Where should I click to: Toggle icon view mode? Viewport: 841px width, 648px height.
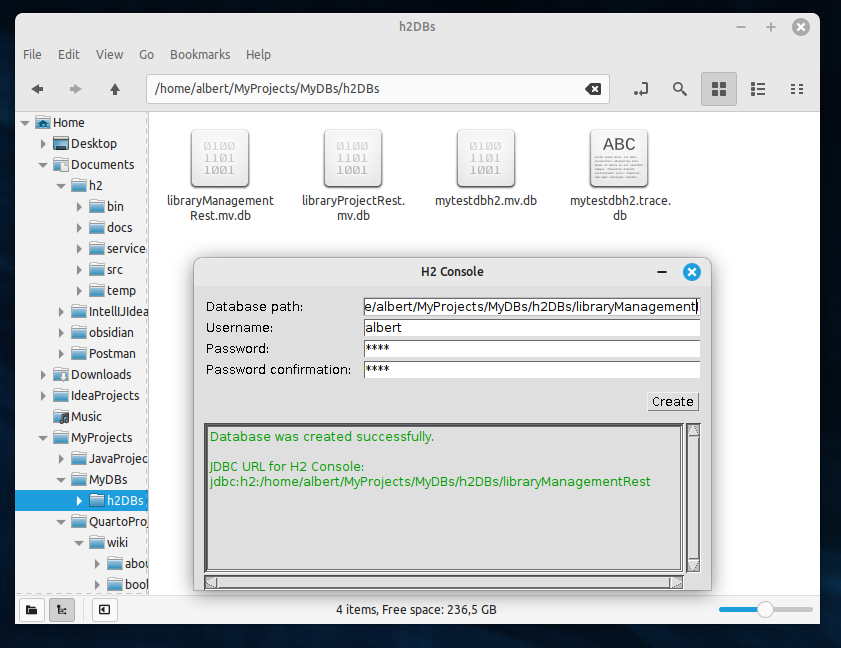pos(719,89)
